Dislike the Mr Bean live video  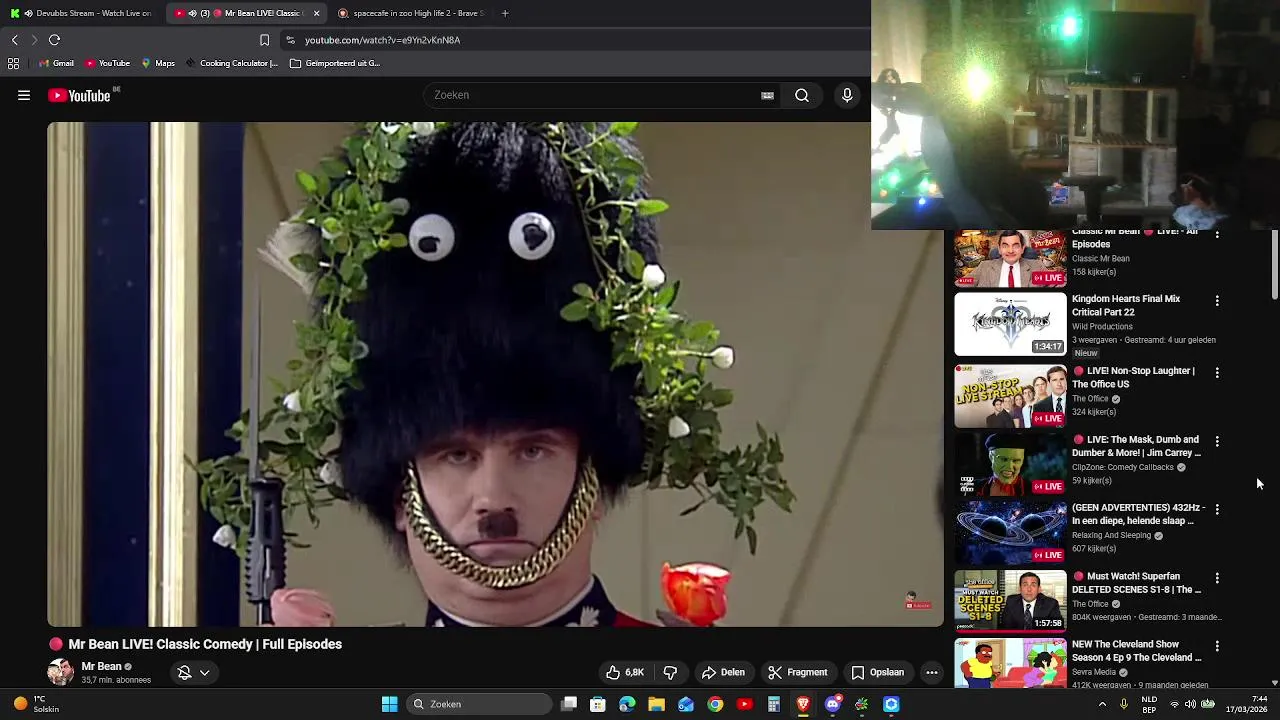tap(671, 672)
